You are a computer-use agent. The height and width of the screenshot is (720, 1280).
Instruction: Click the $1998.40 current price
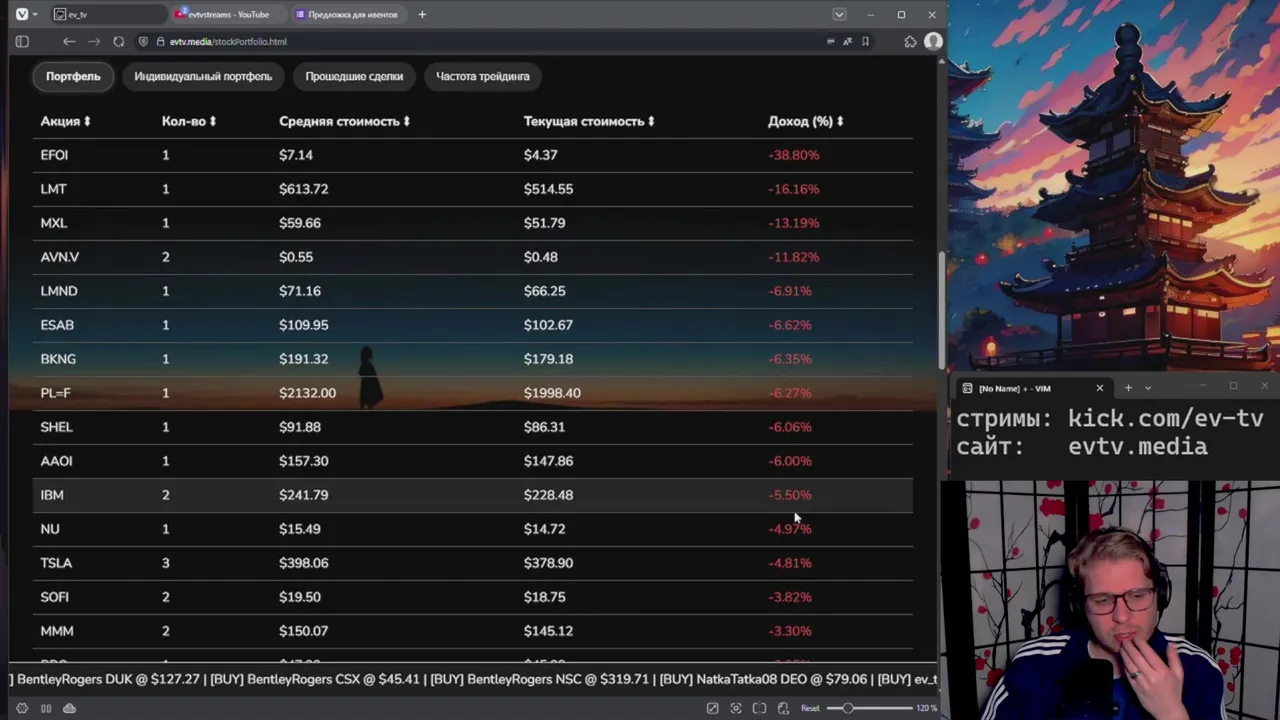[x=552, y=393]
